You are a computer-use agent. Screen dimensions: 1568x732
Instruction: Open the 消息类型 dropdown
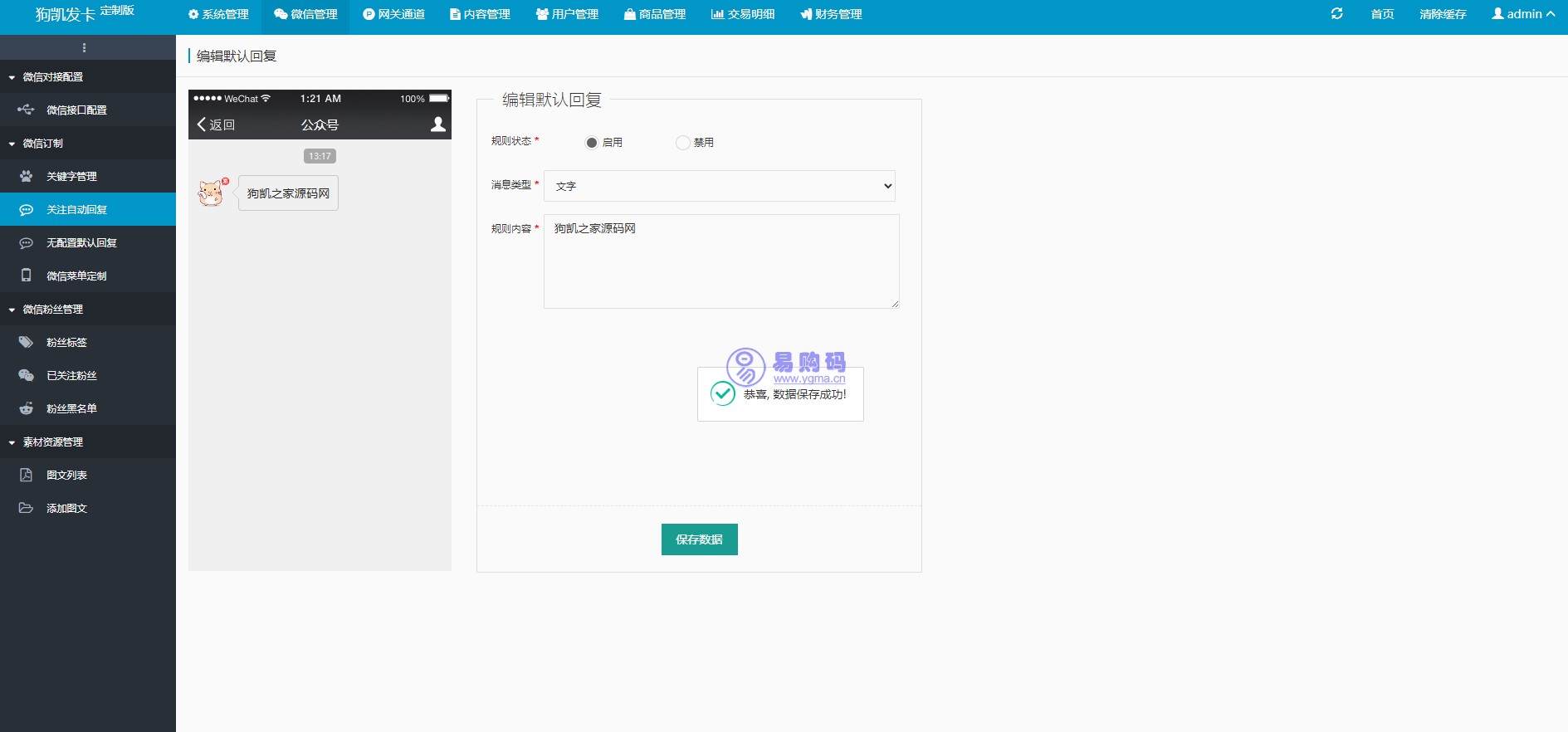(719, 186)
